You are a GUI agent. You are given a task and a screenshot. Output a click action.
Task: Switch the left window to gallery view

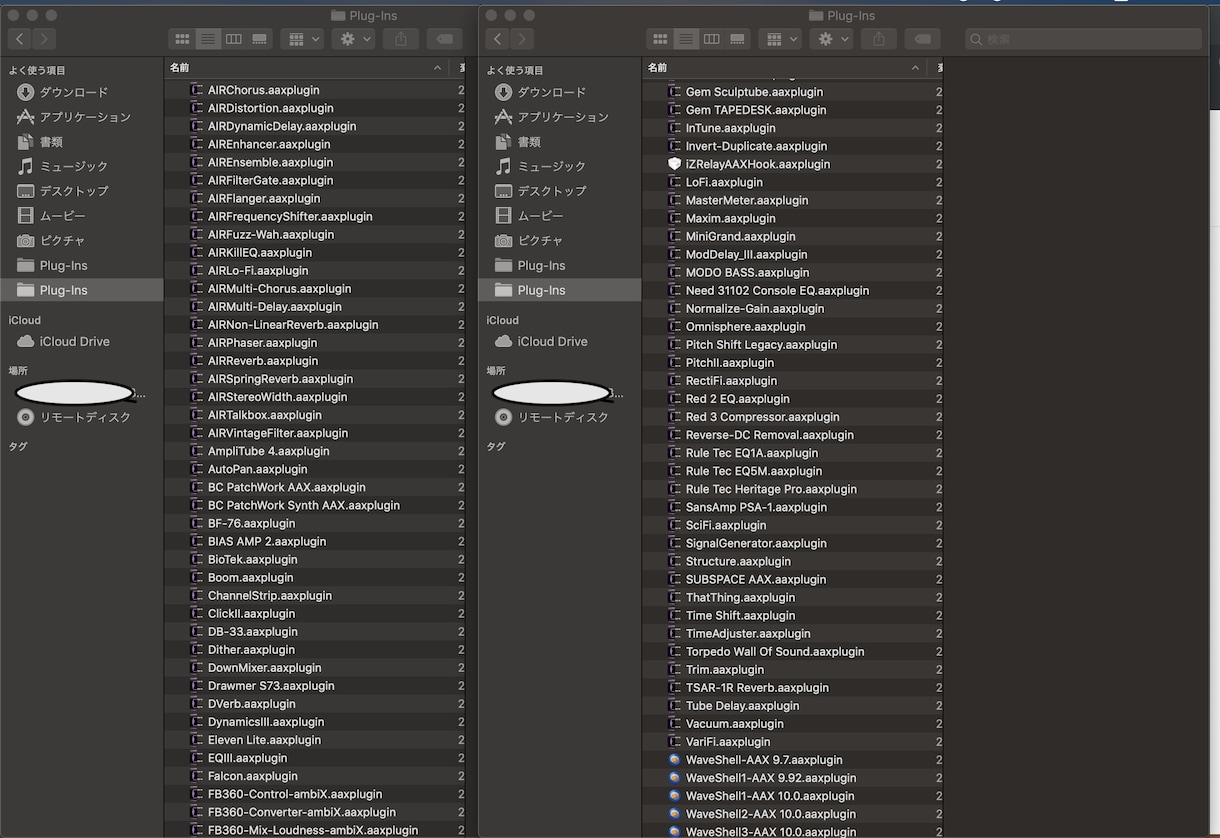(260, 39)
